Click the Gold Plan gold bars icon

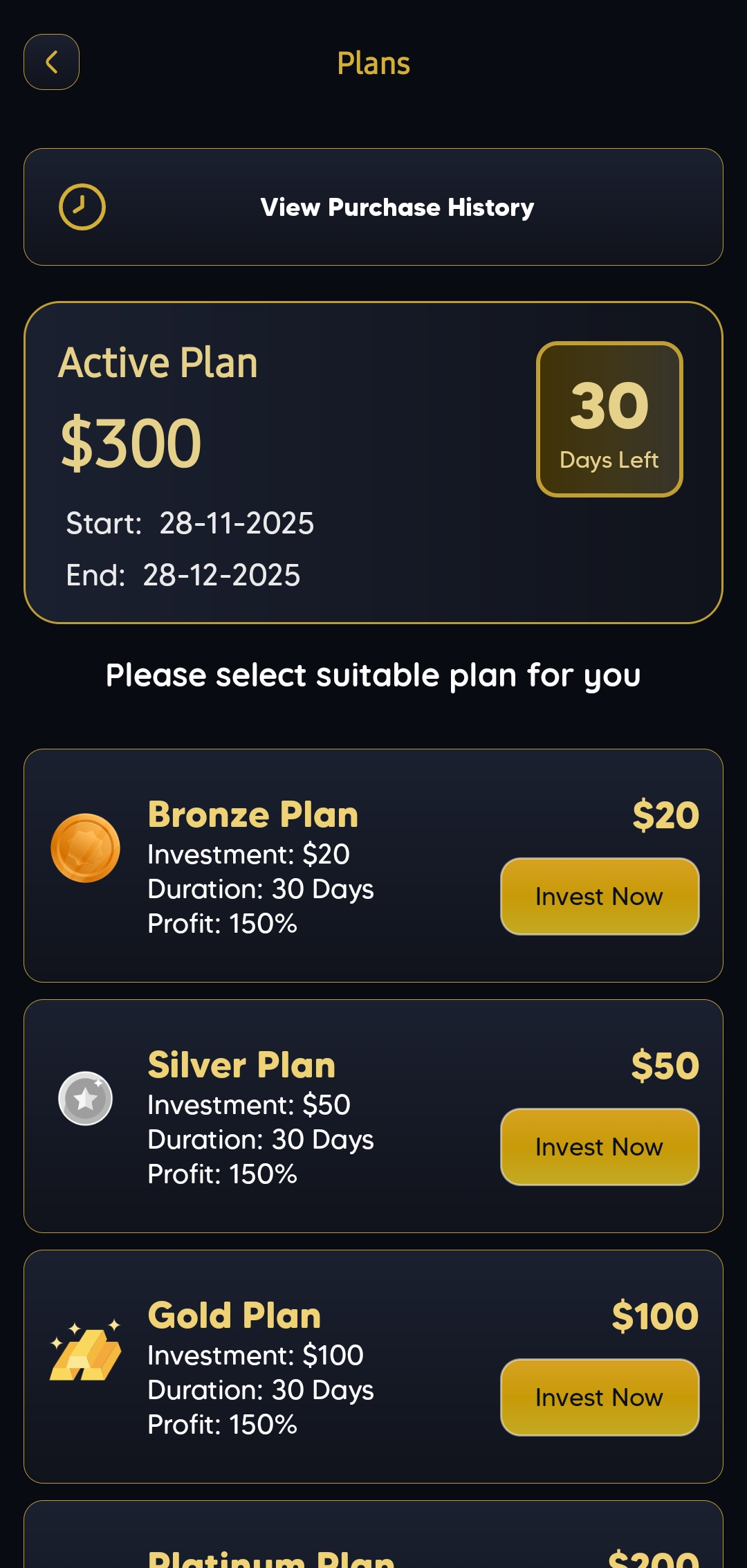[85, 1350]
